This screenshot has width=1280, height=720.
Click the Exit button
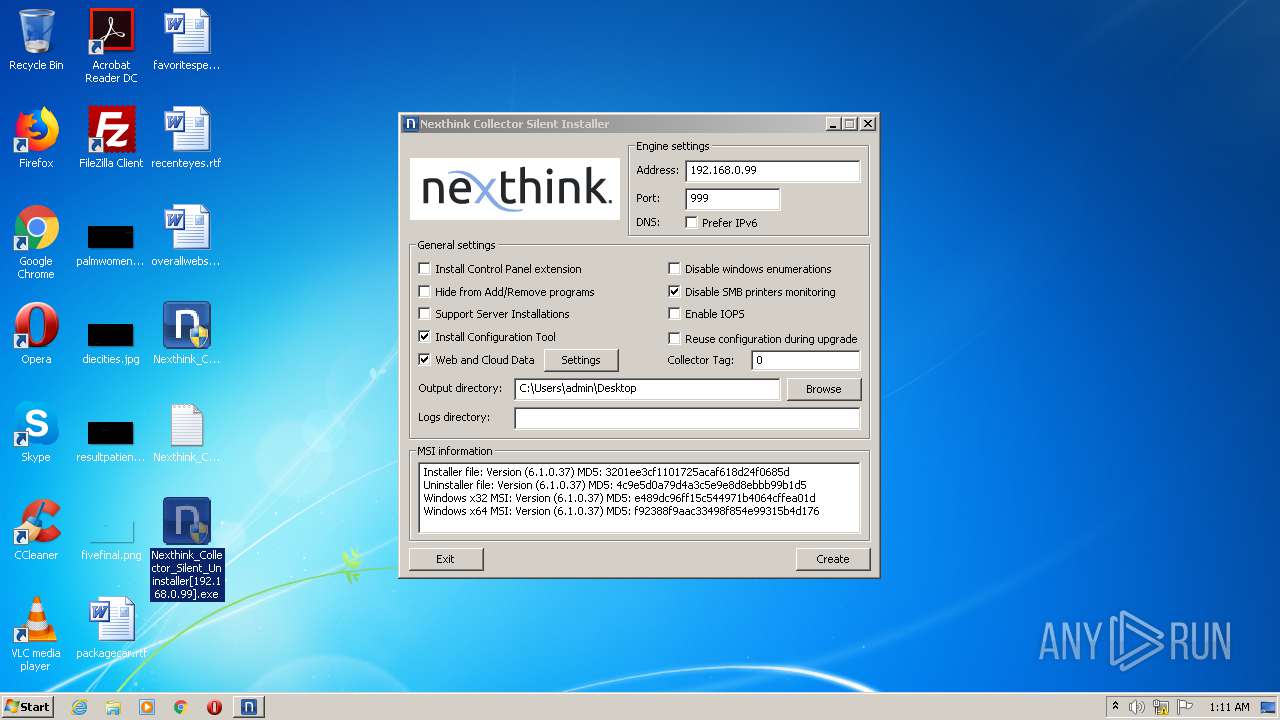coord(446,559)
